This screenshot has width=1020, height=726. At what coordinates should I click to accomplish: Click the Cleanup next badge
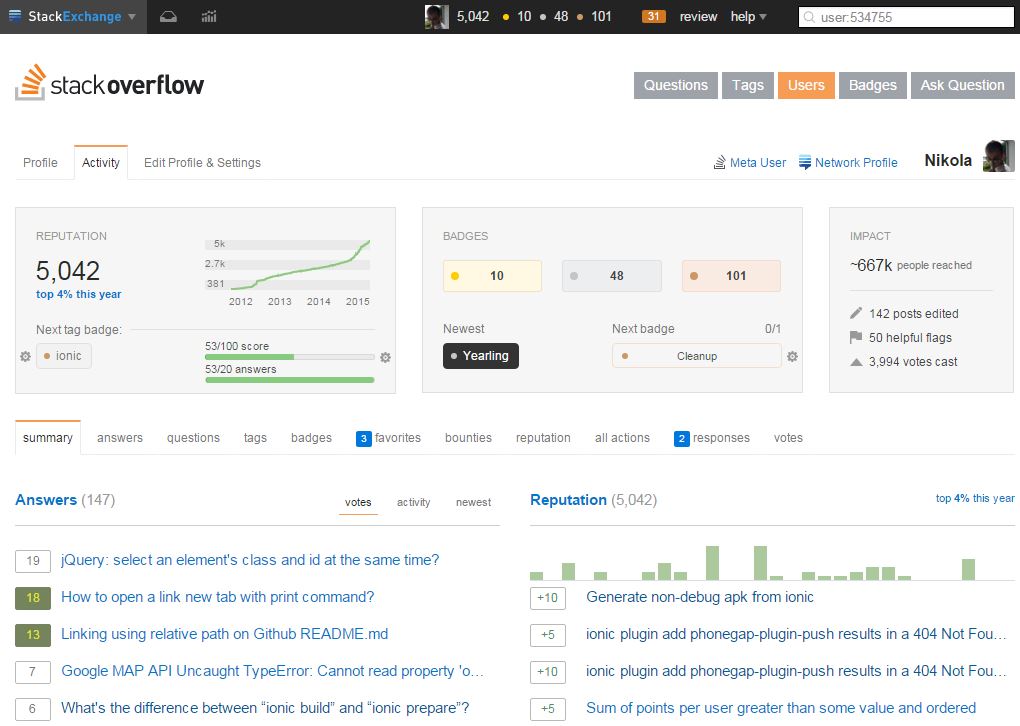coord(697,356)
